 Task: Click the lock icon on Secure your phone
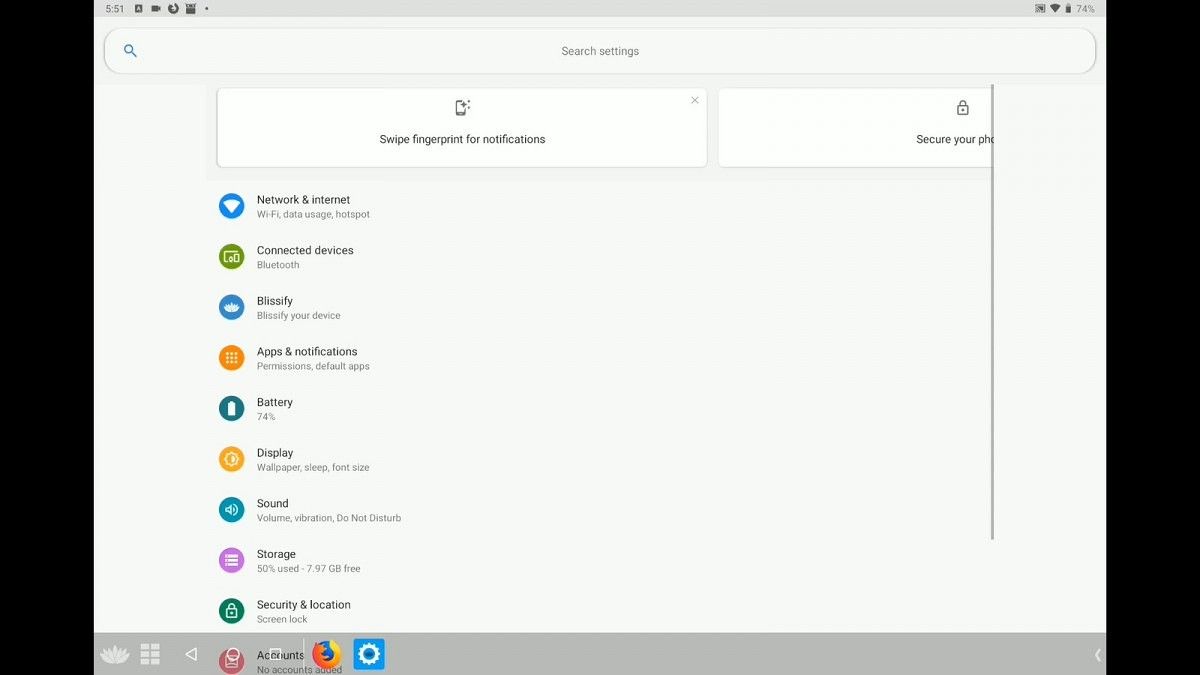pyautogui.click(x=962, y=107)
